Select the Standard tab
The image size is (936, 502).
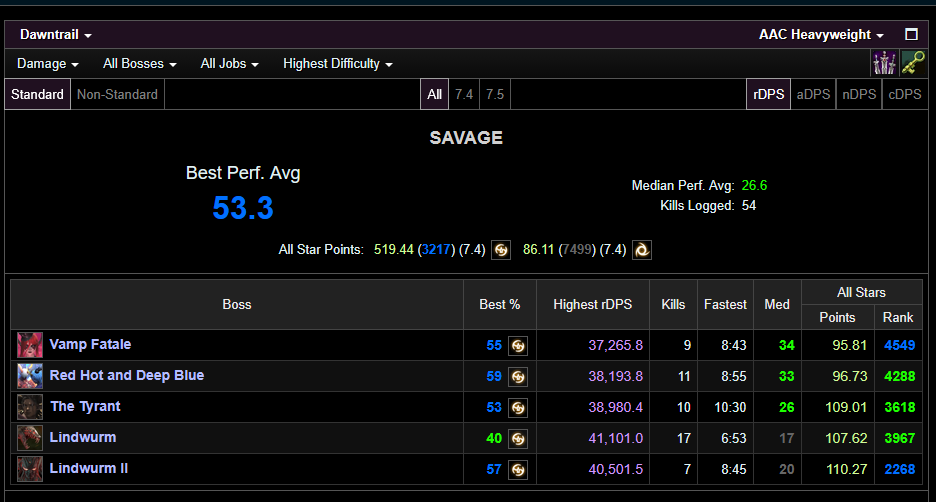[38, 94]
